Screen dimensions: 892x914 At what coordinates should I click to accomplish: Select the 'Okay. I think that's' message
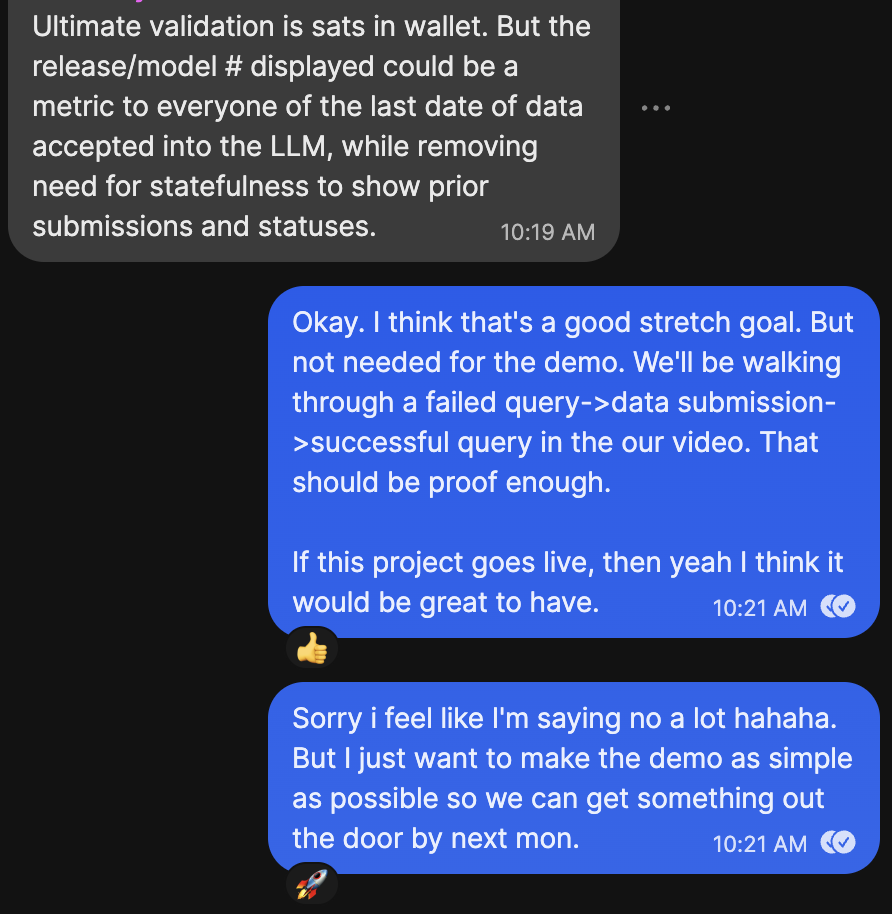click(574, 462)
